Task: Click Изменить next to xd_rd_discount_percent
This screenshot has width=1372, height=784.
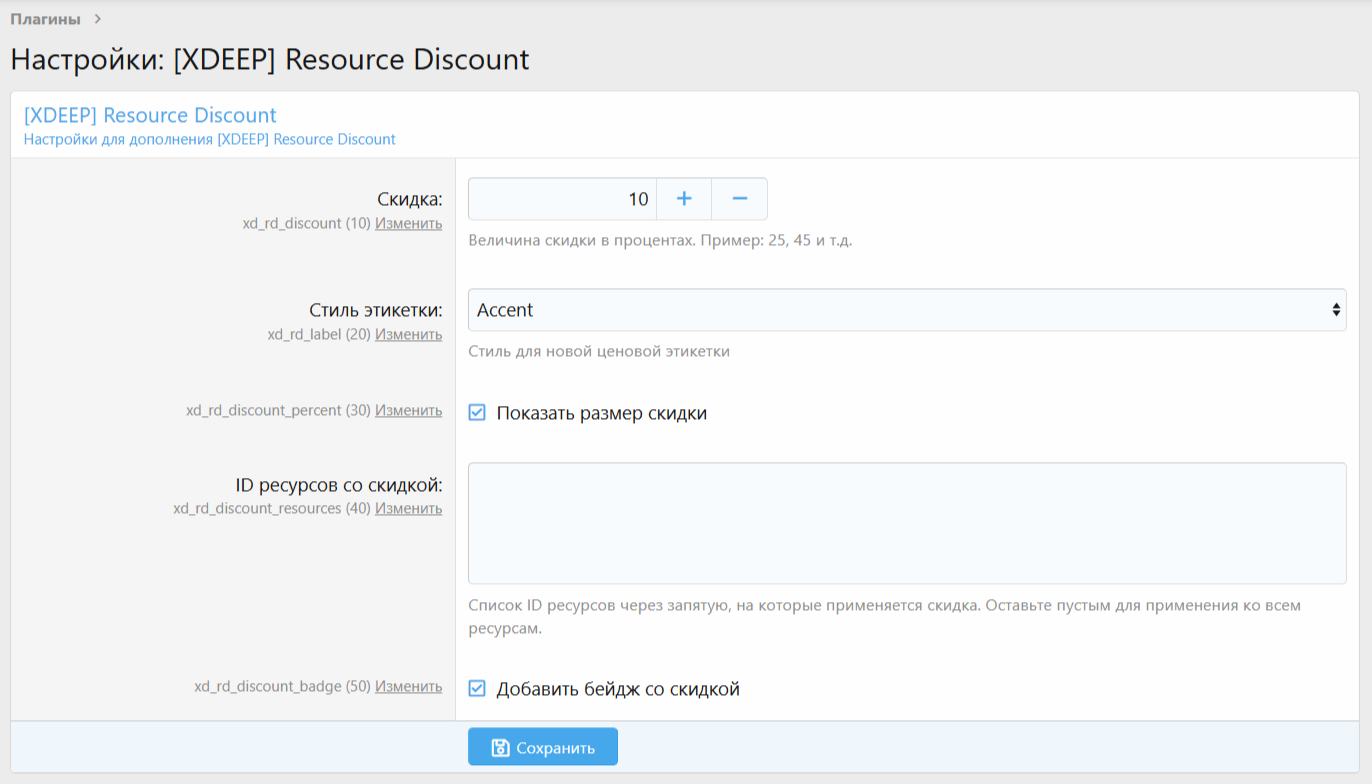Action: pos(408,411)
